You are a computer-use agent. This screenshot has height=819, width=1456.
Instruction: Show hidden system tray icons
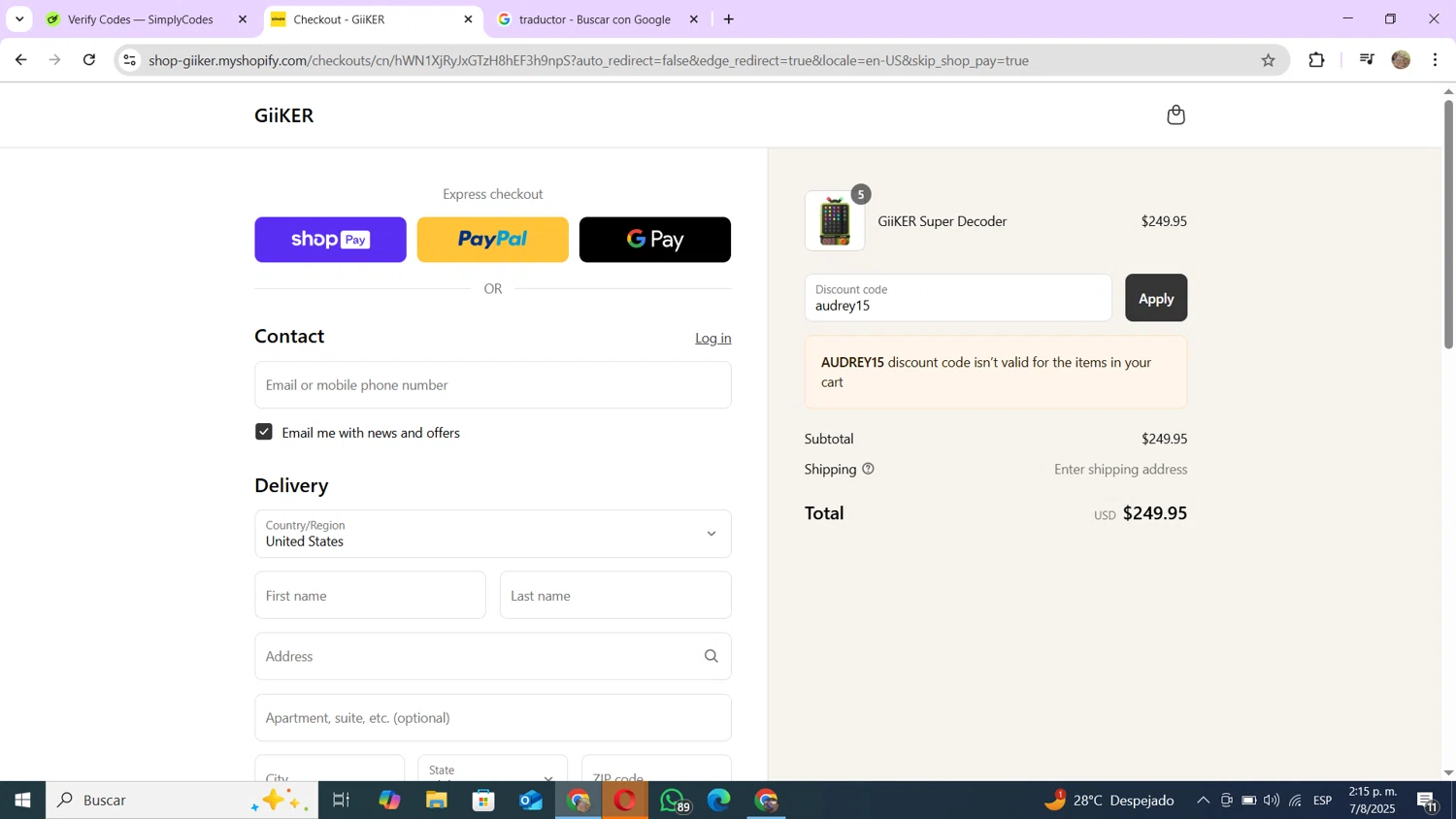(1203, 801)
